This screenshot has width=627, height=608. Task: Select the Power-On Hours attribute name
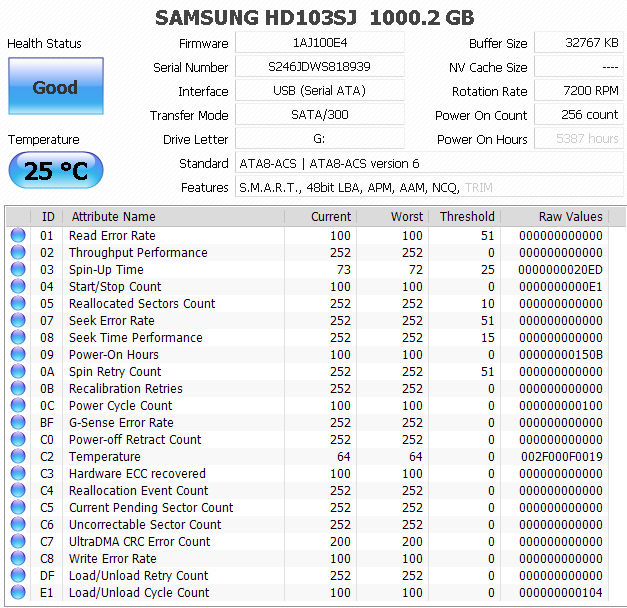tap(114, 355)
